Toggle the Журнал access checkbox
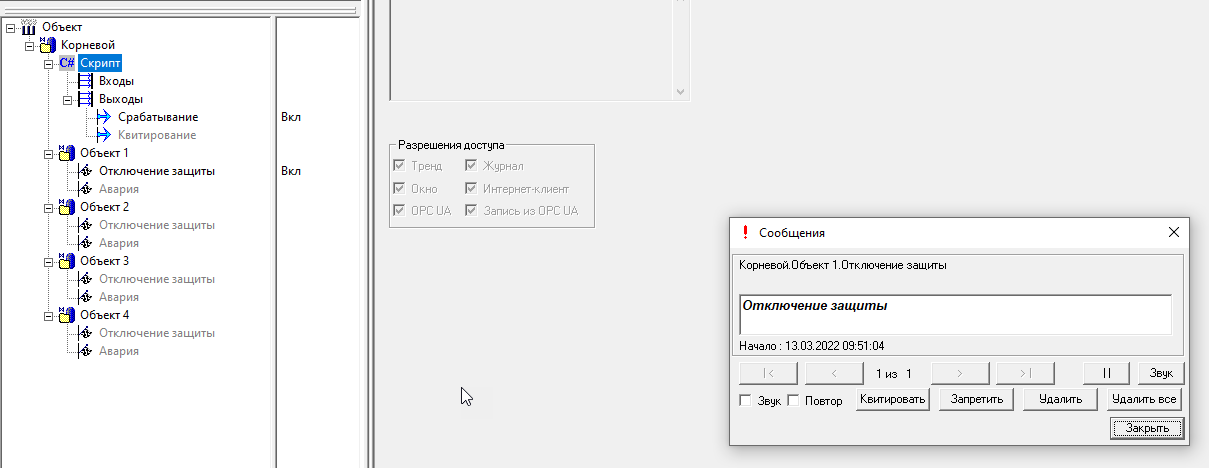The height and width of the screenshot is (468, 1209). (x=471, y=165)
